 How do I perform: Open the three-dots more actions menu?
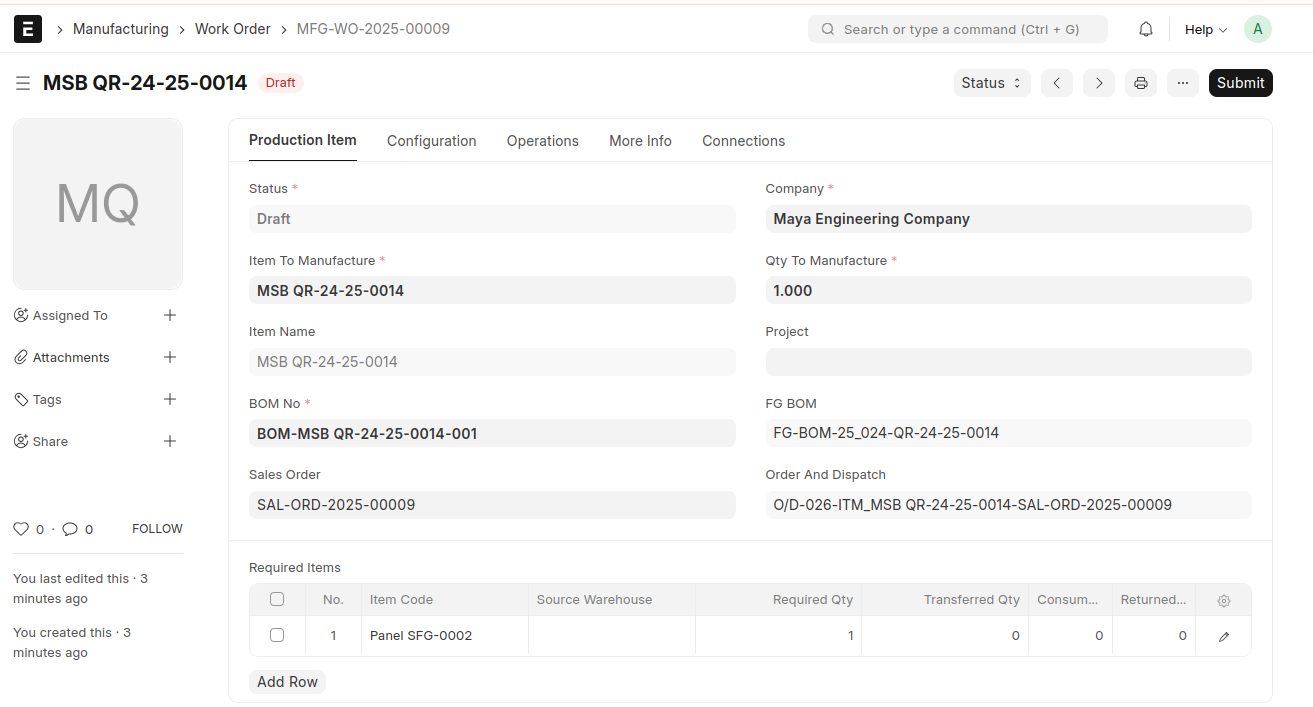click(x=1182, y=83)
